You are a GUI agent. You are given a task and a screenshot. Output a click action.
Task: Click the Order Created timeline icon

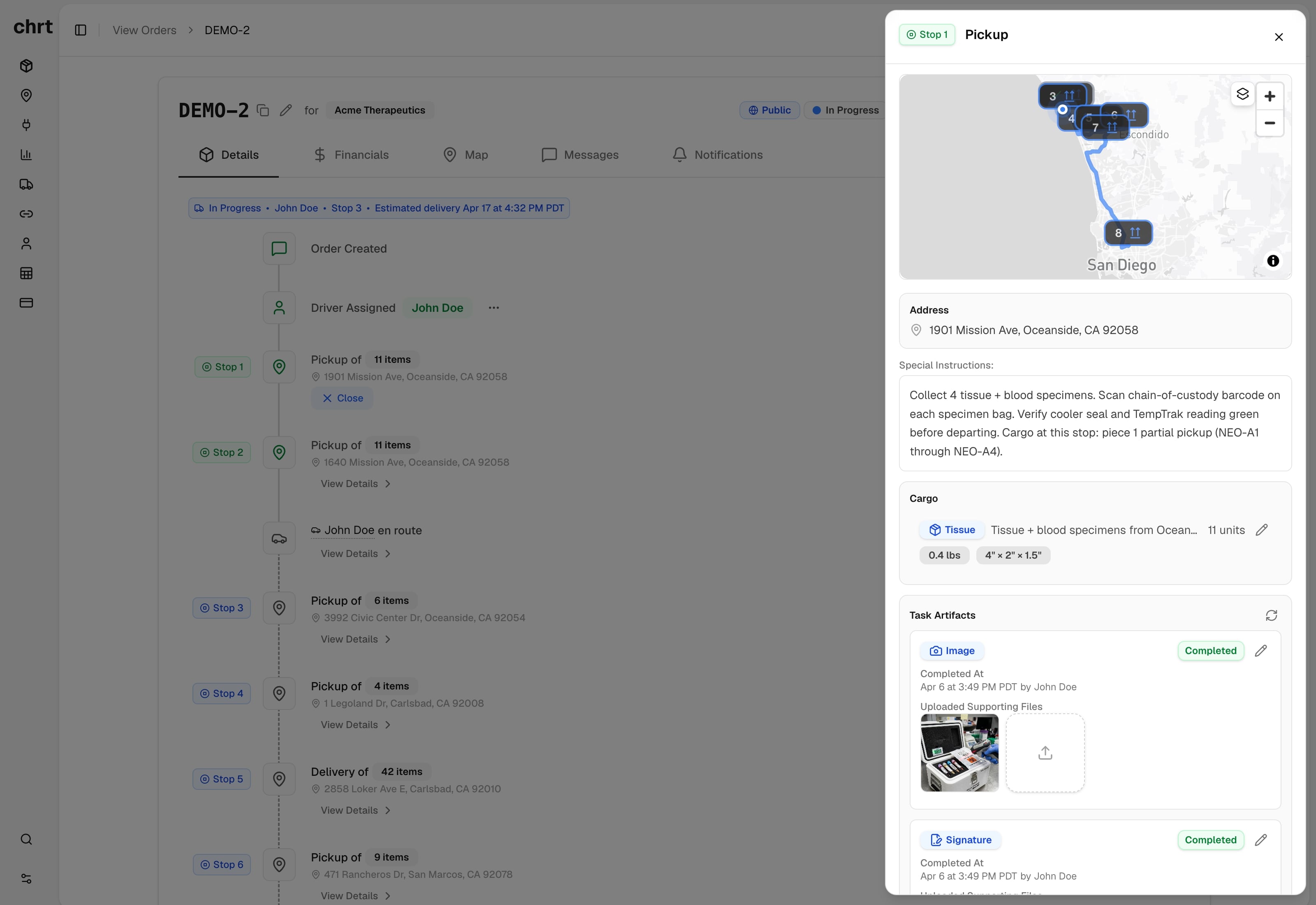[279, 248]
